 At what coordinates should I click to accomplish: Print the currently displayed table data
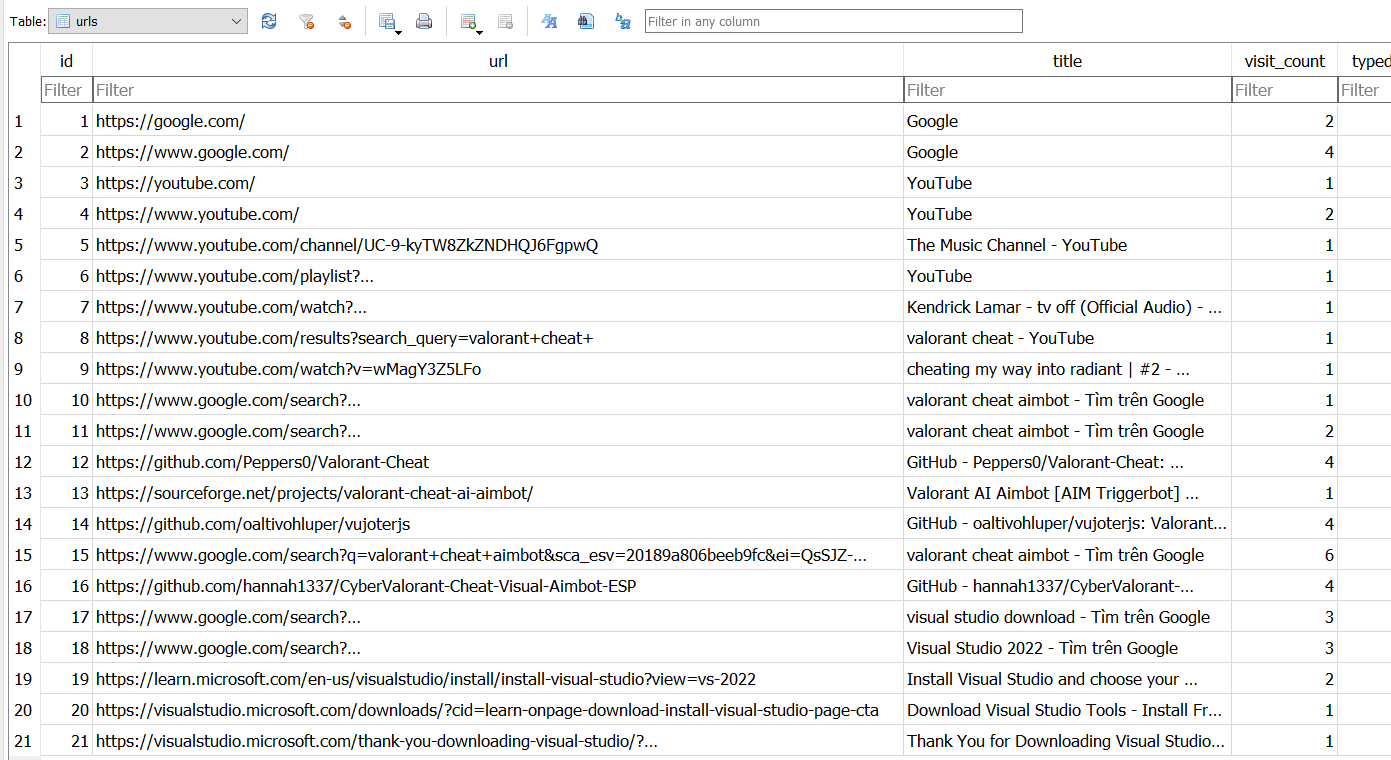pos(424,21)
